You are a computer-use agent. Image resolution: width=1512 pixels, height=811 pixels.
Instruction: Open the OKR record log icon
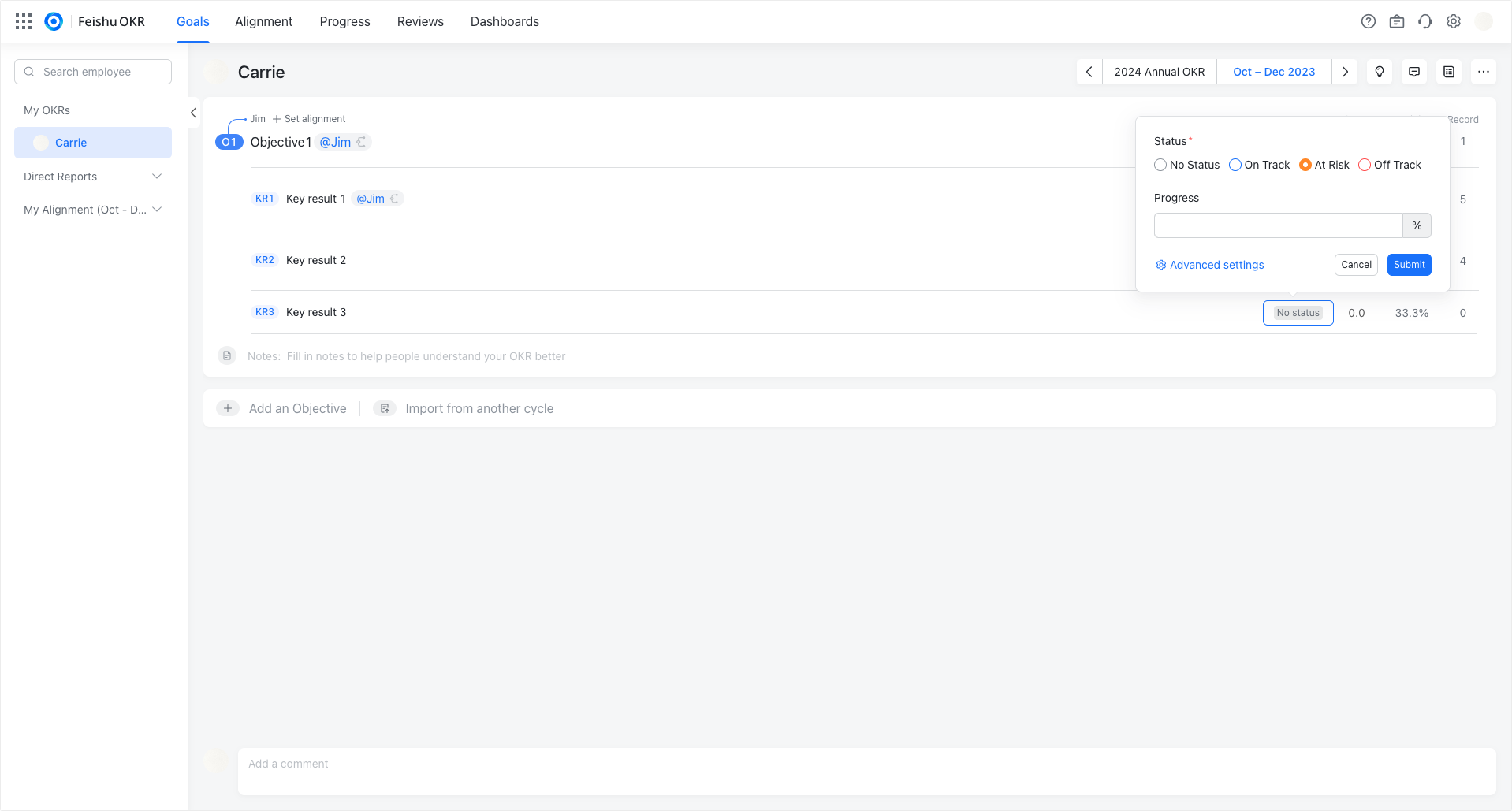pyautogui.click(x=1448, y=72)
